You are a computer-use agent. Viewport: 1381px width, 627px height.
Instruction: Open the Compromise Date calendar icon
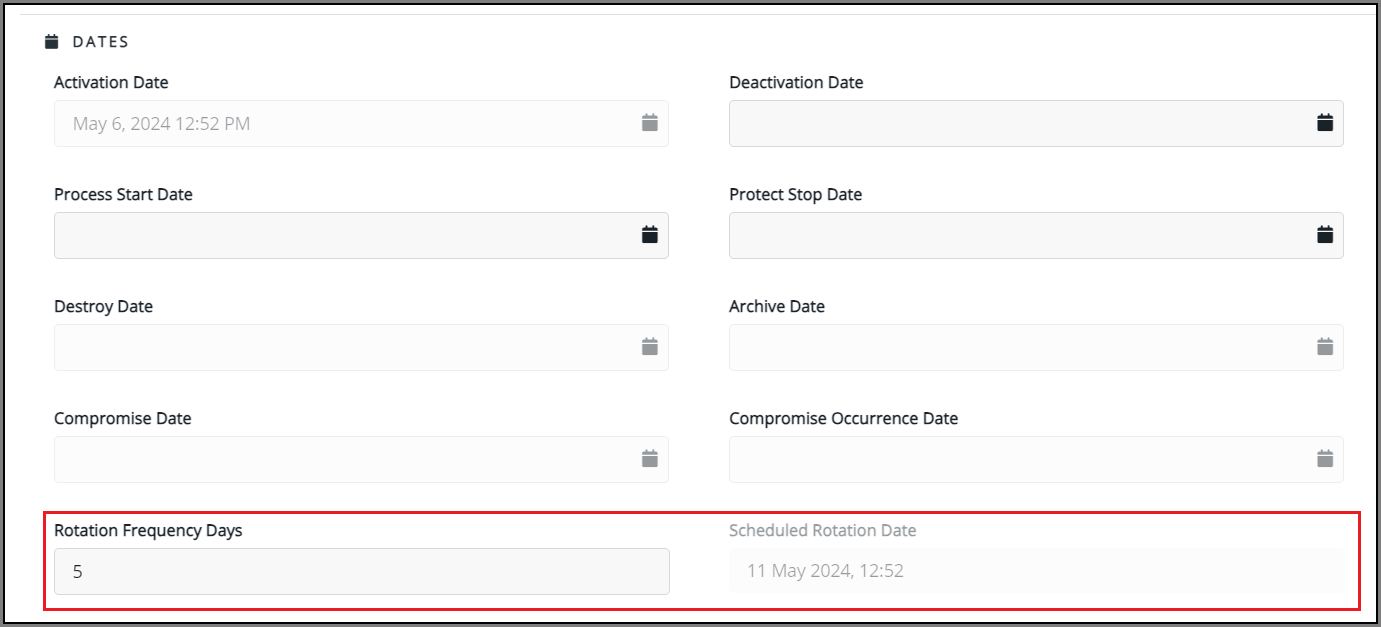[649, 459]
